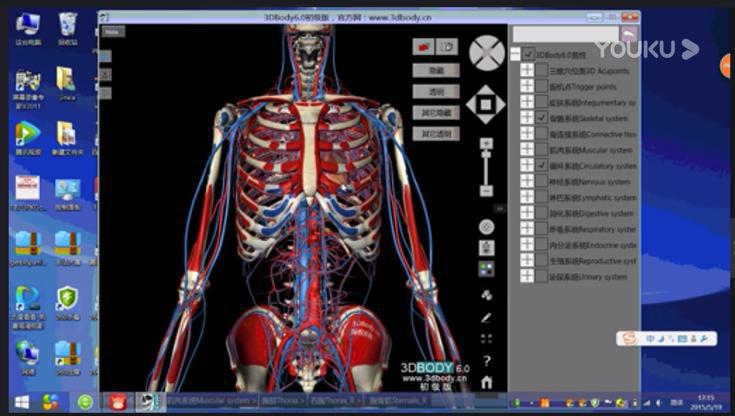Uncheck the Circulatory system checkbox

coord(541,165)
